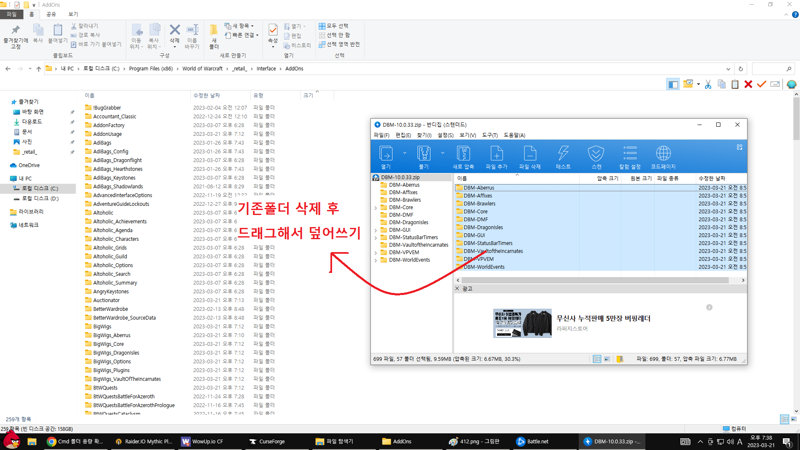Click the 새 폴더 (New folder) icon in Explorer ribbon
The height and width of the screenshot is (450, 800).
pos(214,30)
